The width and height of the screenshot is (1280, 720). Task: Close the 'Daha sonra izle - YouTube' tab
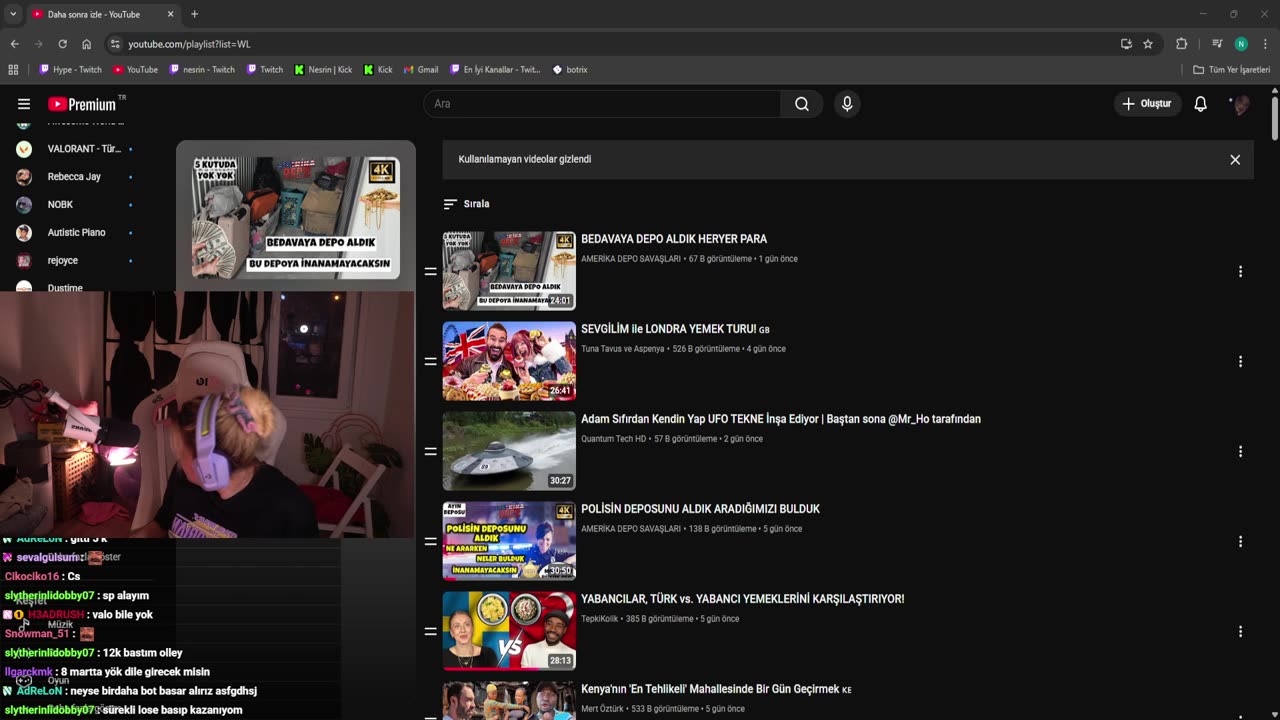pos(170,14)
